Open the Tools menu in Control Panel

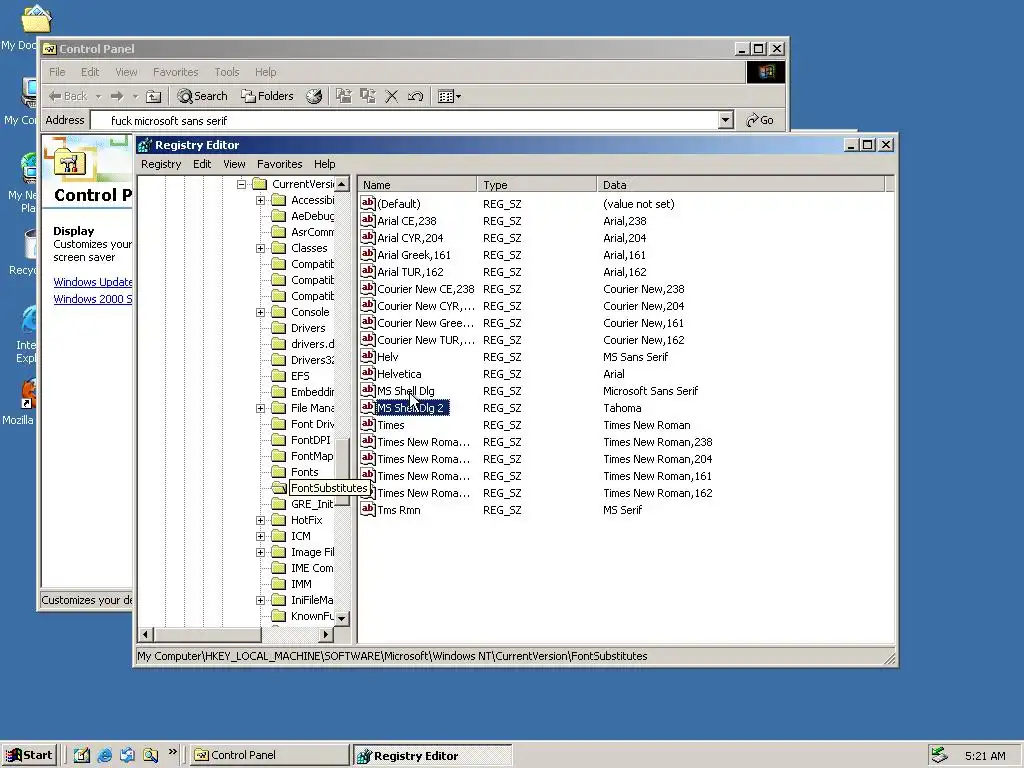pos(227,72)
